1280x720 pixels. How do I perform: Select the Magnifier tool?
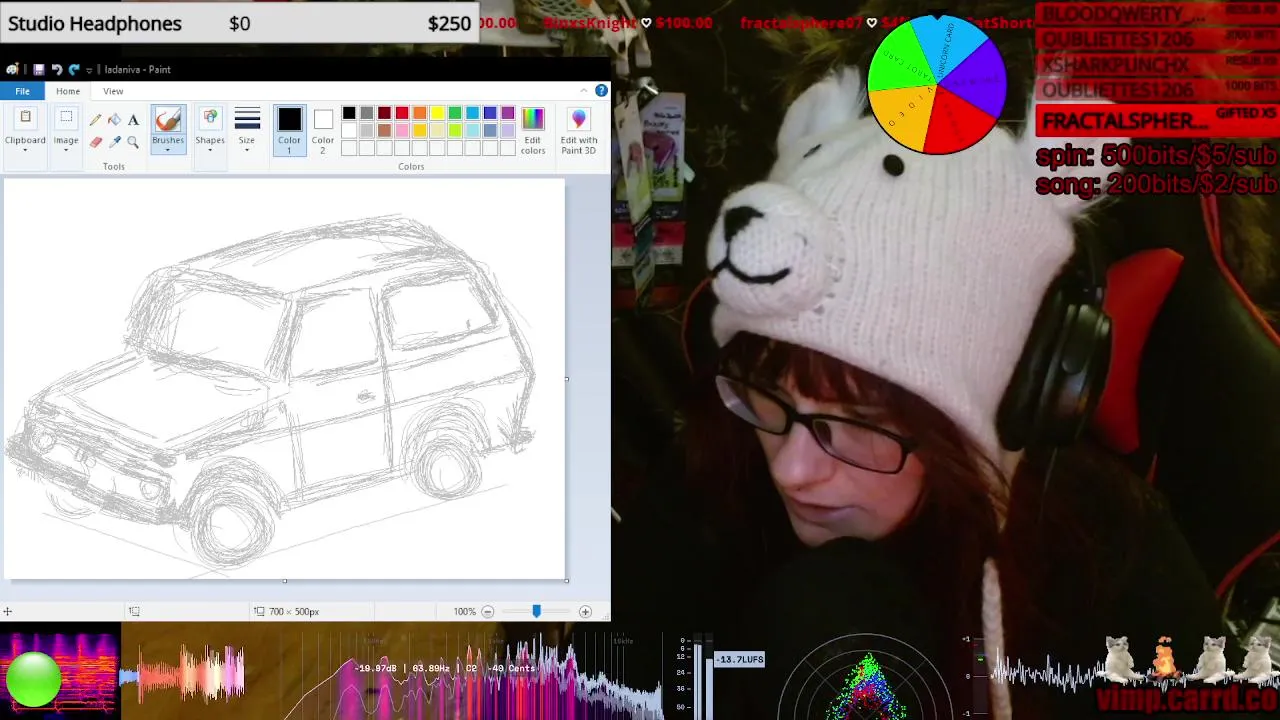coord(132,142)
